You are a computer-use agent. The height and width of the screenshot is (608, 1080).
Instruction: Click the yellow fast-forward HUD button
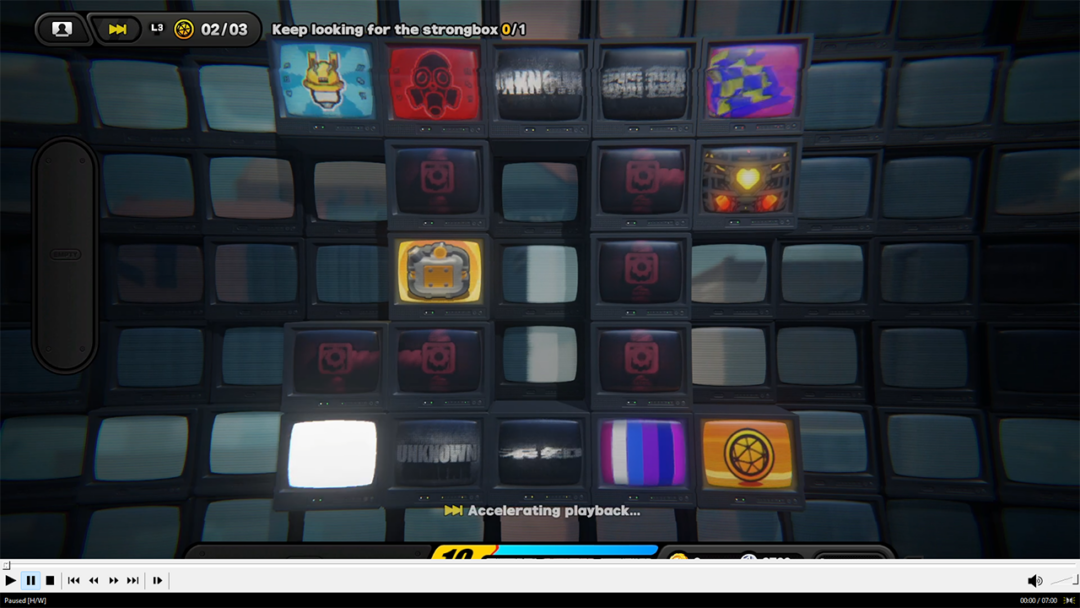[117, 29]
